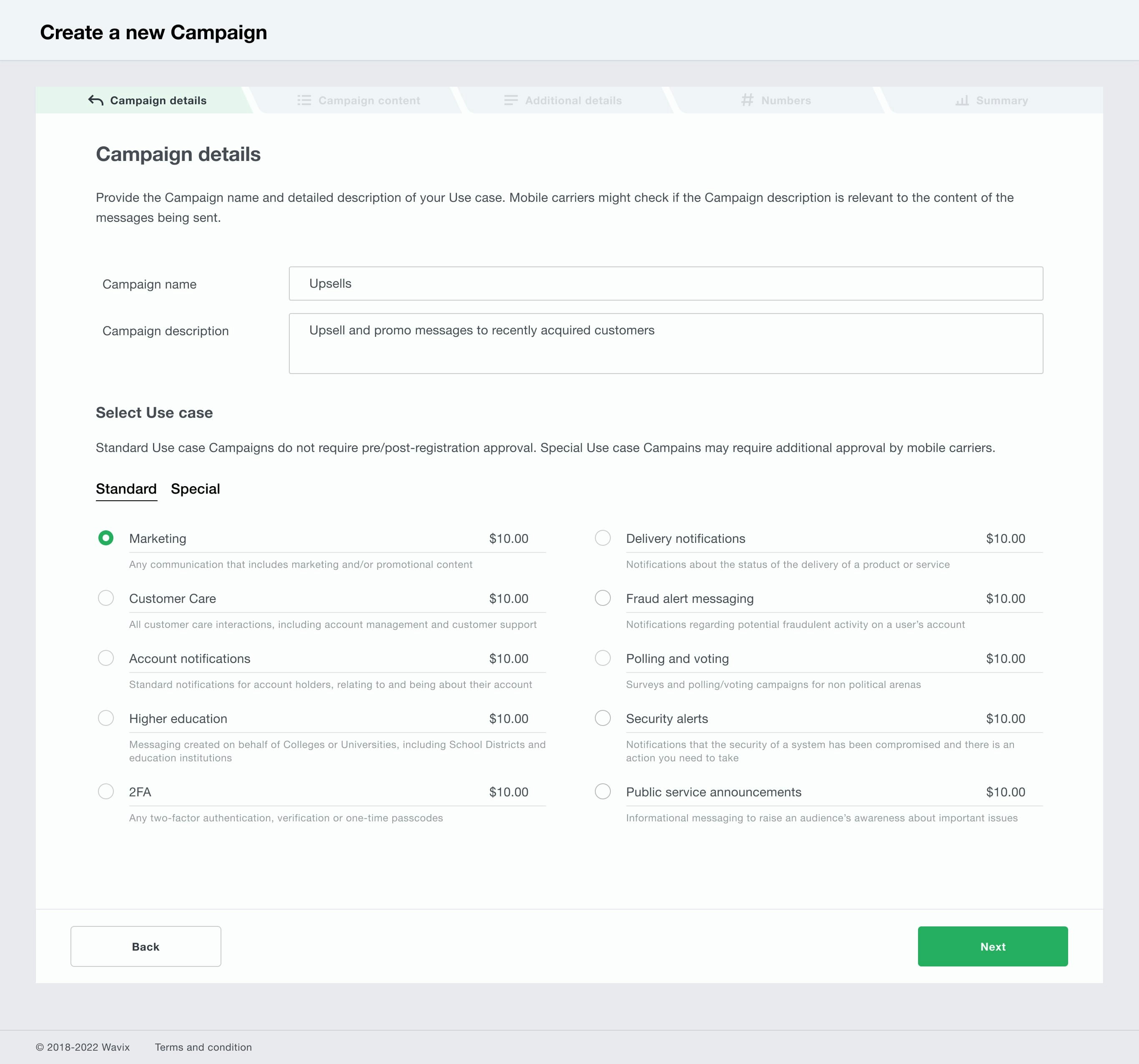Pick the Fraud alert messaging use case

pos(602,598)
